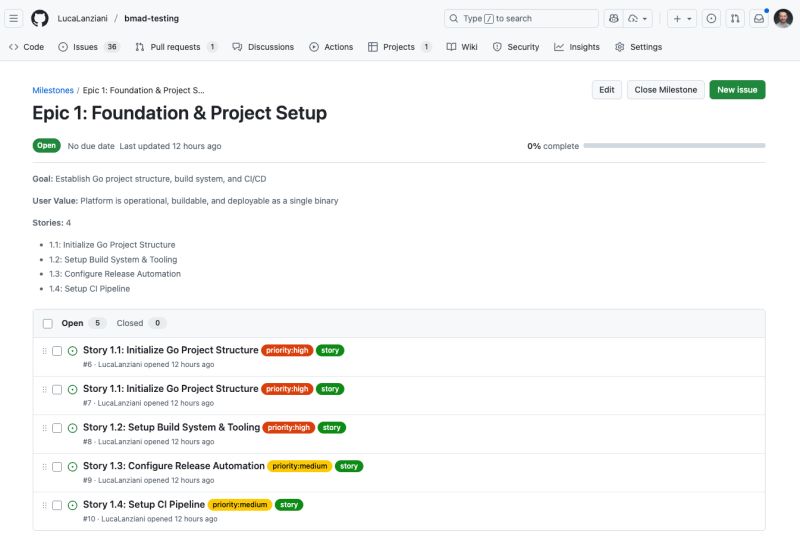Select checkbox for Story 1.3: Configure Release Automation

[x=57, y=467]
